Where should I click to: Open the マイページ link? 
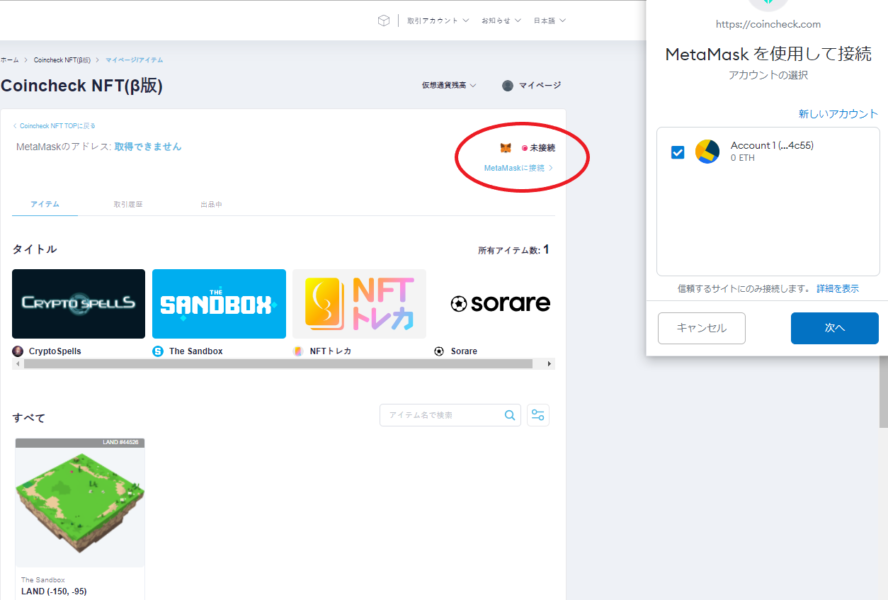[x=540, y=86]
